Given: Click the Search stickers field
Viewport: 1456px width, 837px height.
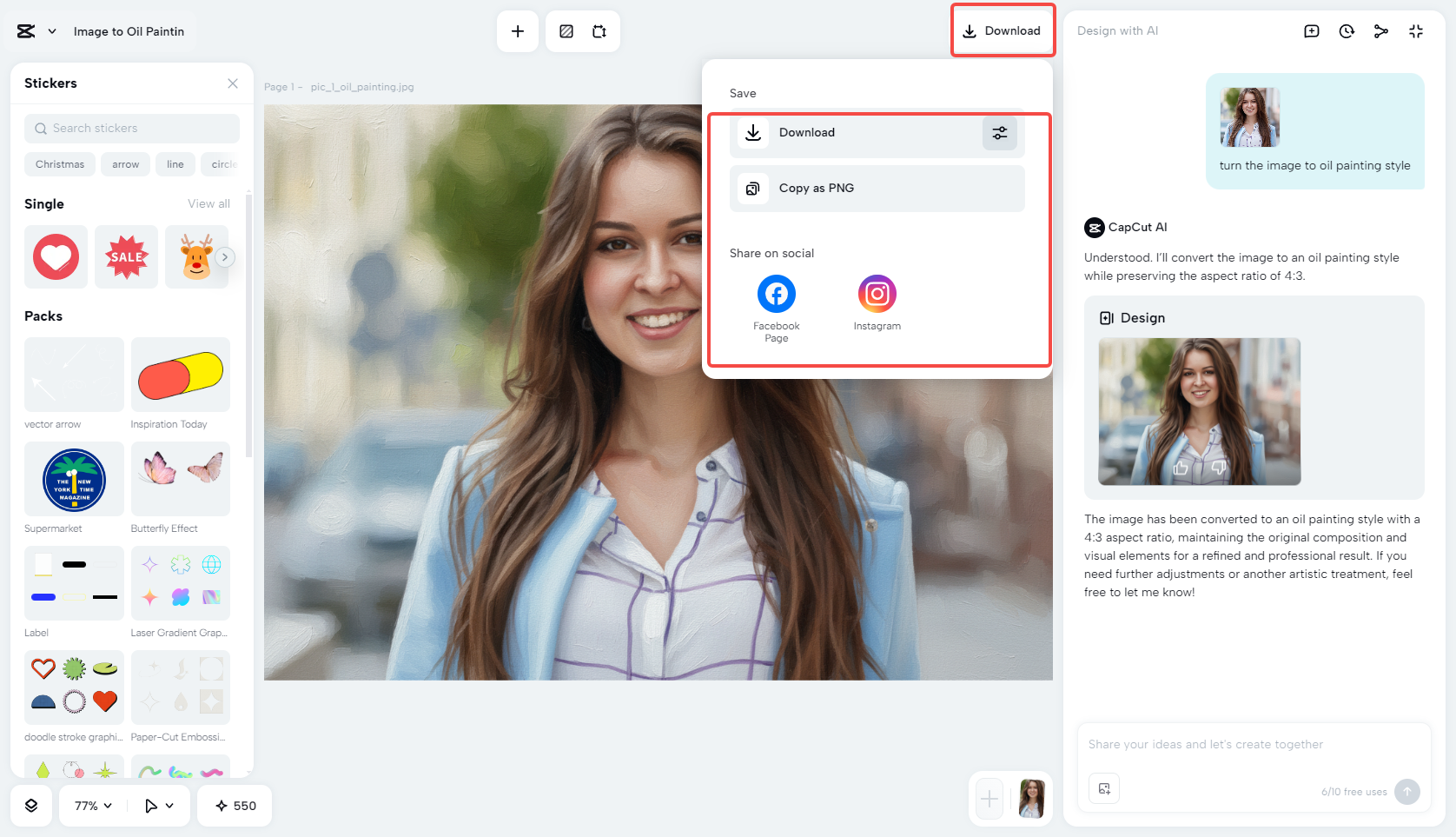Looking at the screenshot, I should [x=132, y=129].
